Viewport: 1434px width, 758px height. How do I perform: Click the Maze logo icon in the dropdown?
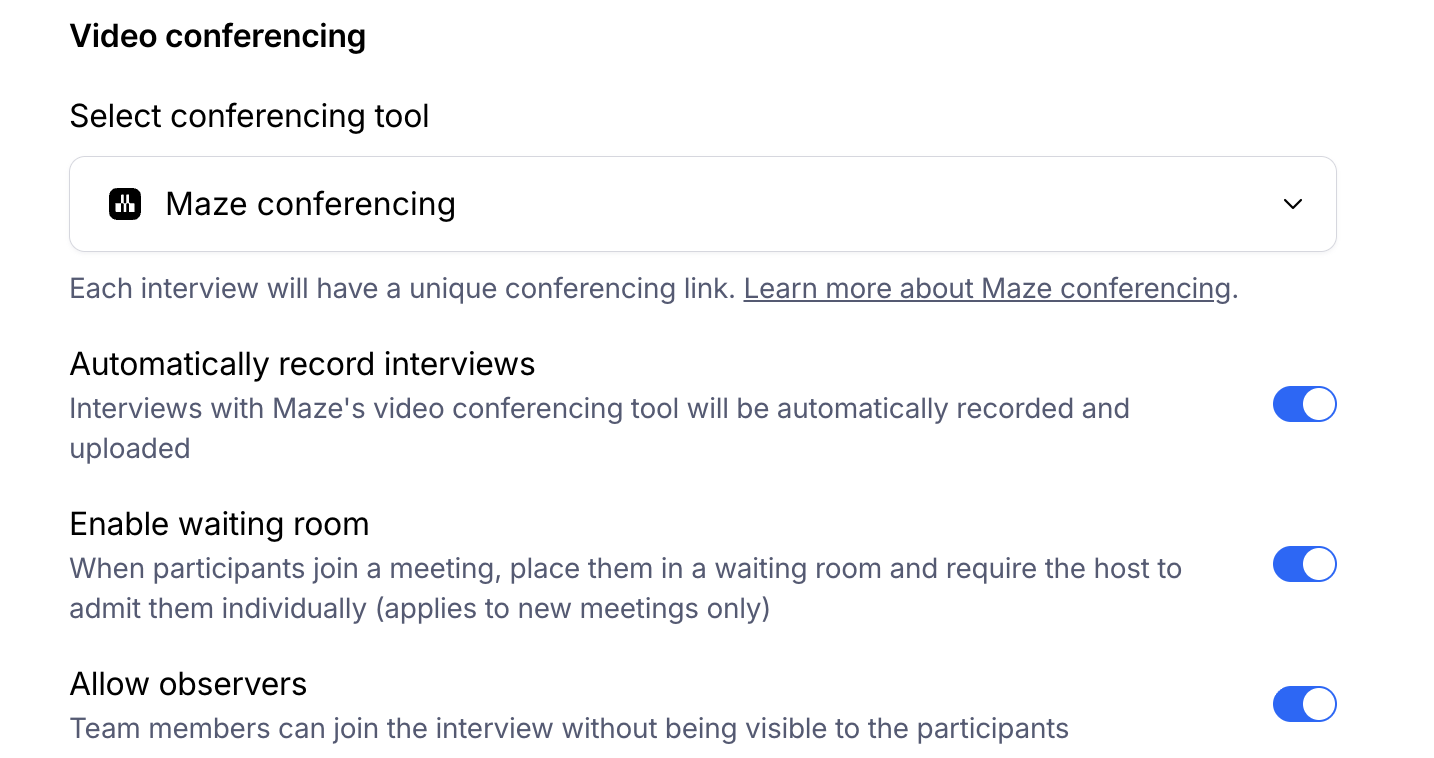[x=125, y=204]
